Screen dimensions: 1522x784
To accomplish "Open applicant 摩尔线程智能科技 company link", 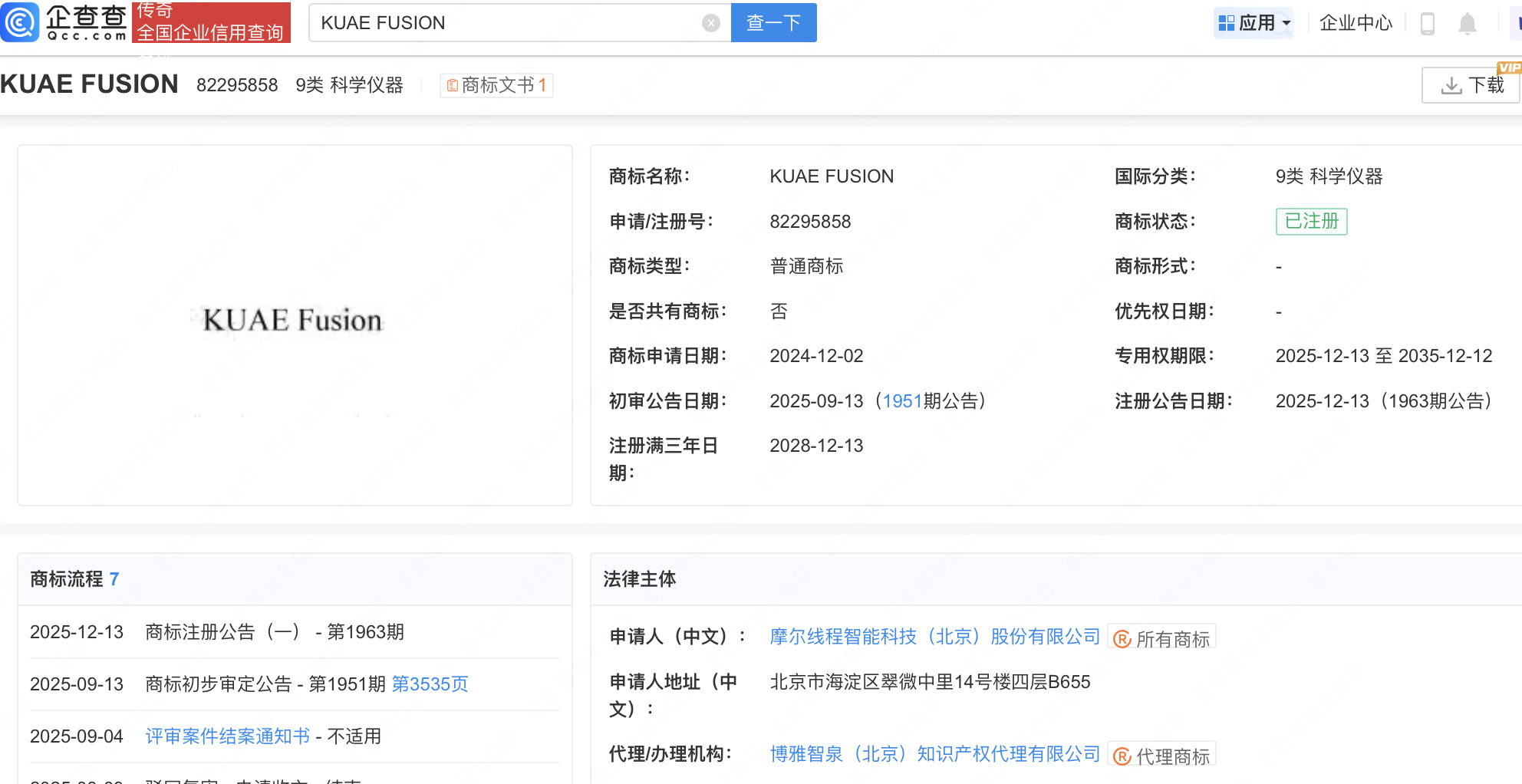I will coord(934,637).
